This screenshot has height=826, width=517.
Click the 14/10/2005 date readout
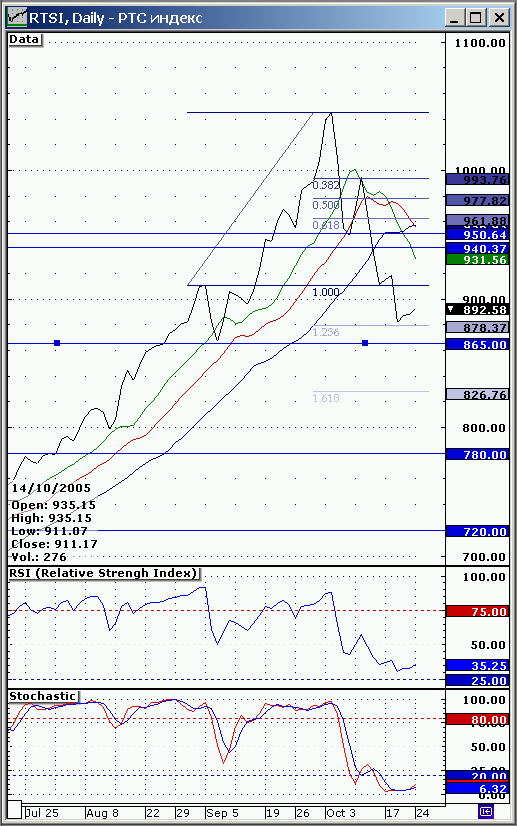point(51,488)
